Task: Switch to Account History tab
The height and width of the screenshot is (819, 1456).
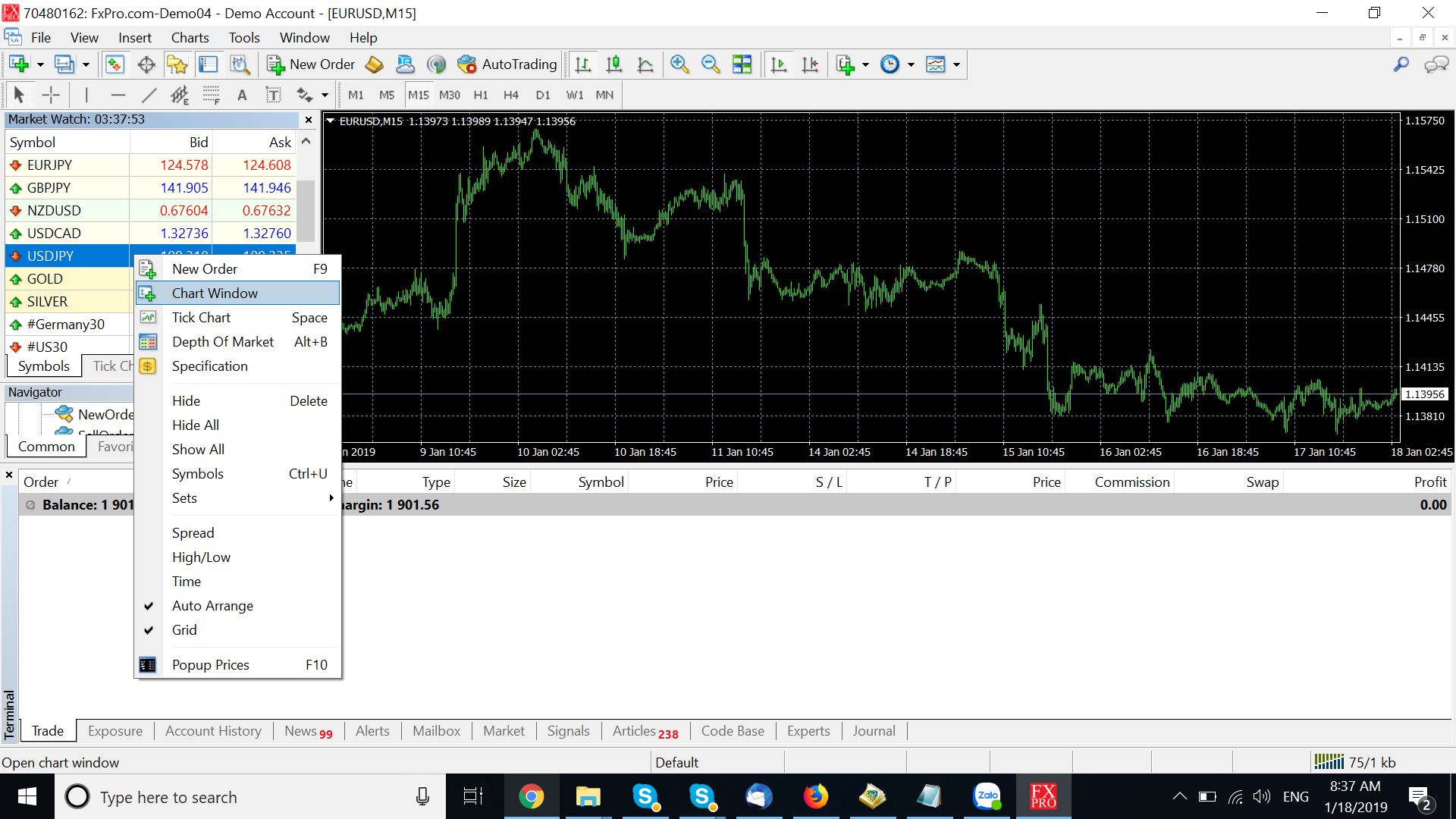Action: point(213,730)
